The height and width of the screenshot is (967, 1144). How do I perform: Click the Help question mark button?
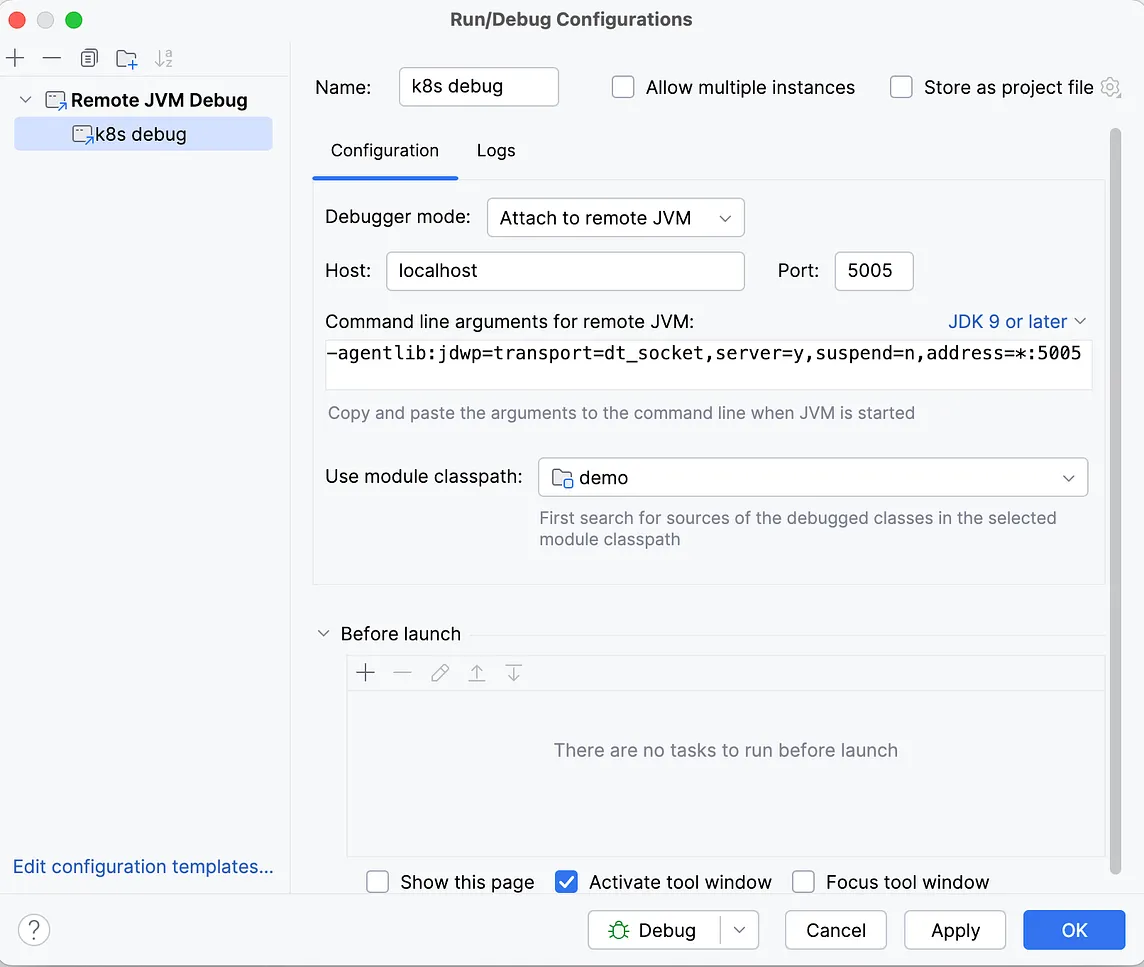coord(34,930)
